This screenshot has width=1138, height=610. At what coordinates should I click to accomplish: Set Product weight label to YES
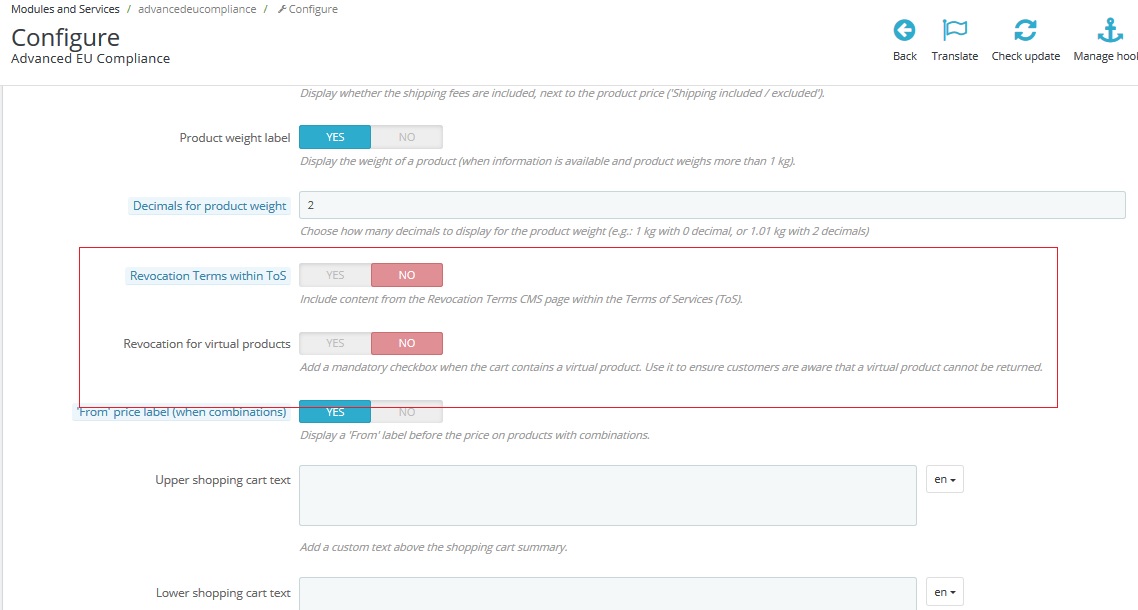[335, 137]
